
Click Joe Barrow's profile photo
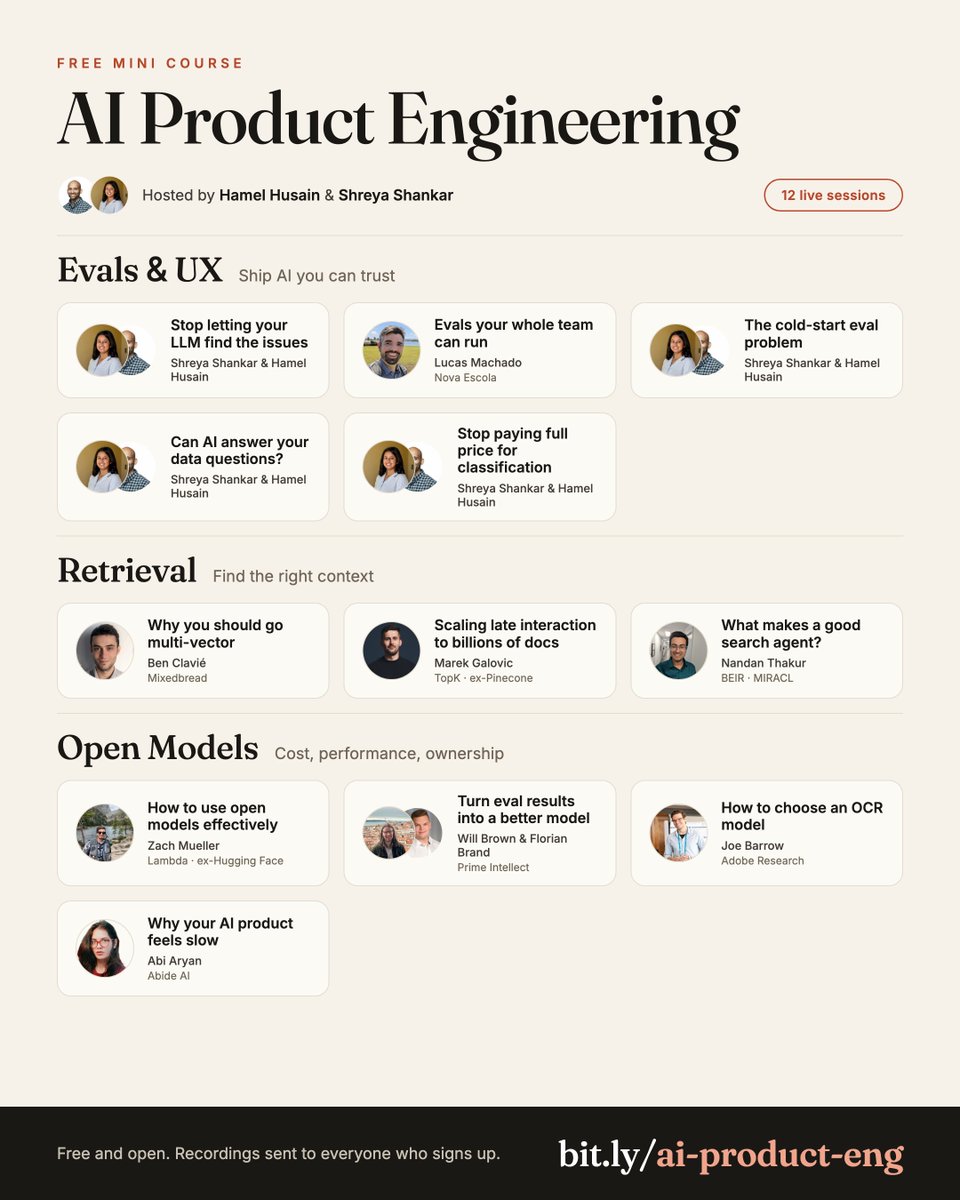coord(679,833)
